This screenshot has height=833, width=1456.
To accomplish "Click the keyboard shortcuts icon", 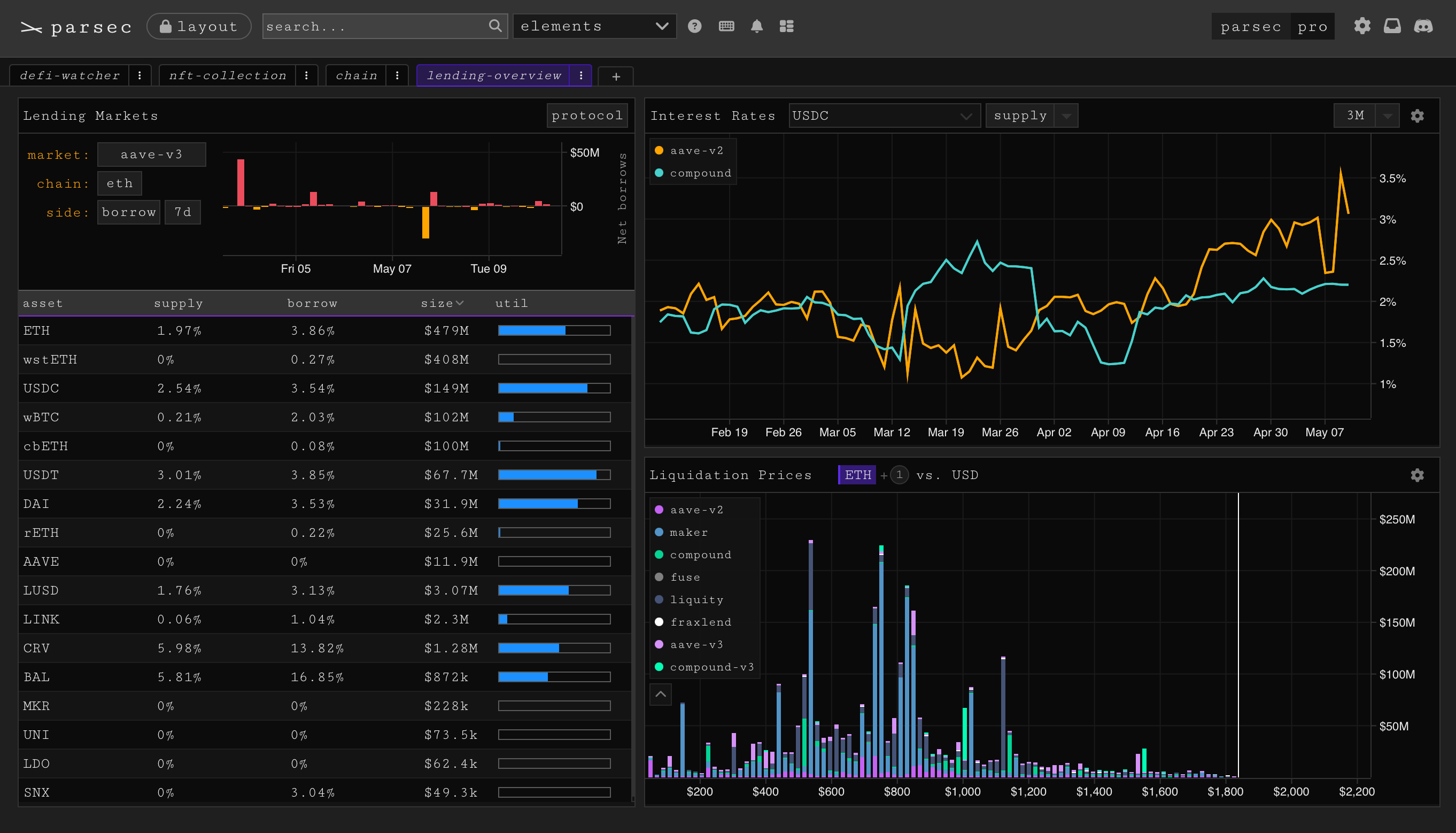I will point(726,26).
